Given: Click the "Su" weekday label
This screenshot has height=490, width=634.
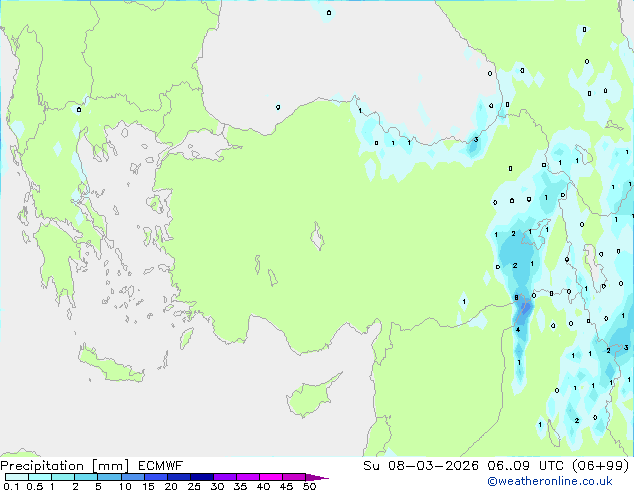Looking at the screenshot, I should click(371, 466).
